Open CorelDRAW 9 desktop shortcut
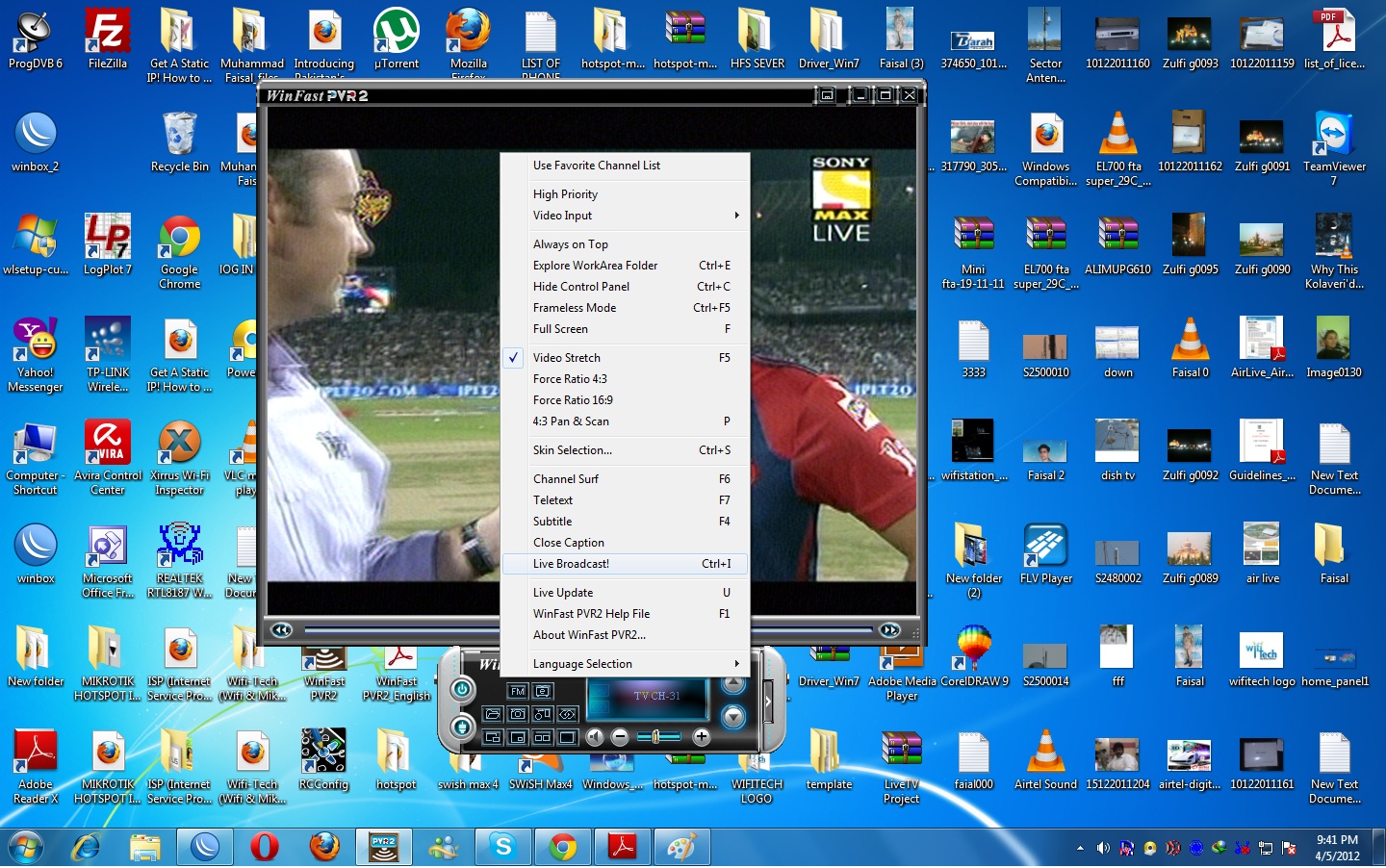1386x868 pixels. pyautogui.click(x=974, y=656)
